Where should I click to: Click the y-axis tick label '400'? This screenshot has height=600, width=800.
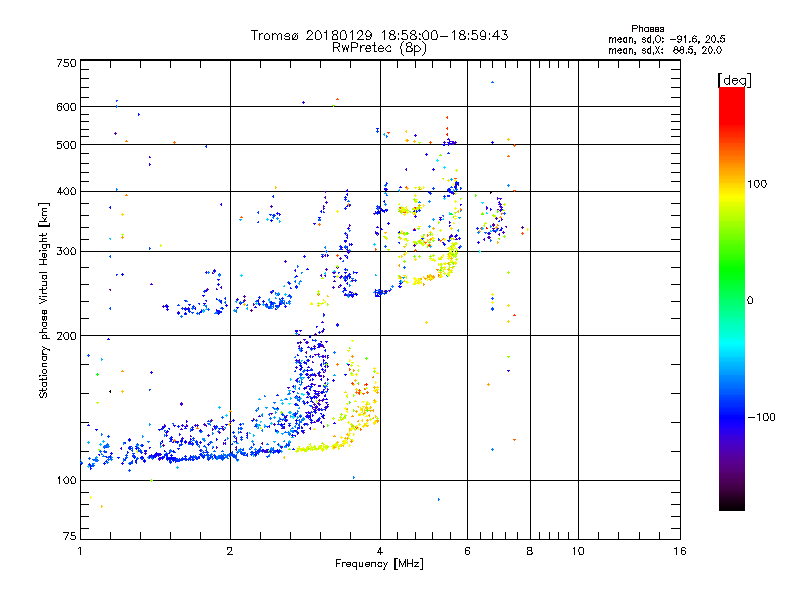pos(67,192)
